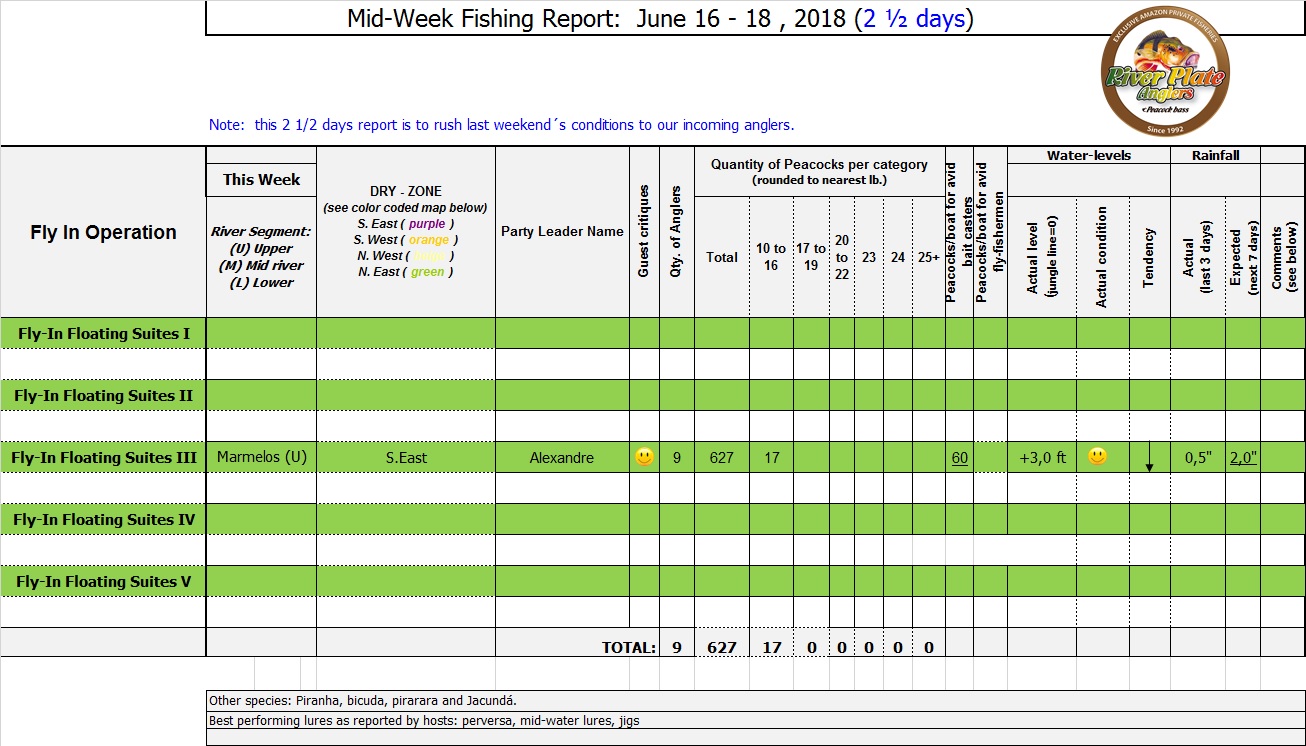The width and height of the screenshot is (1306, 746).
Task: Click the Other species notes row
Action: point(362,701)
